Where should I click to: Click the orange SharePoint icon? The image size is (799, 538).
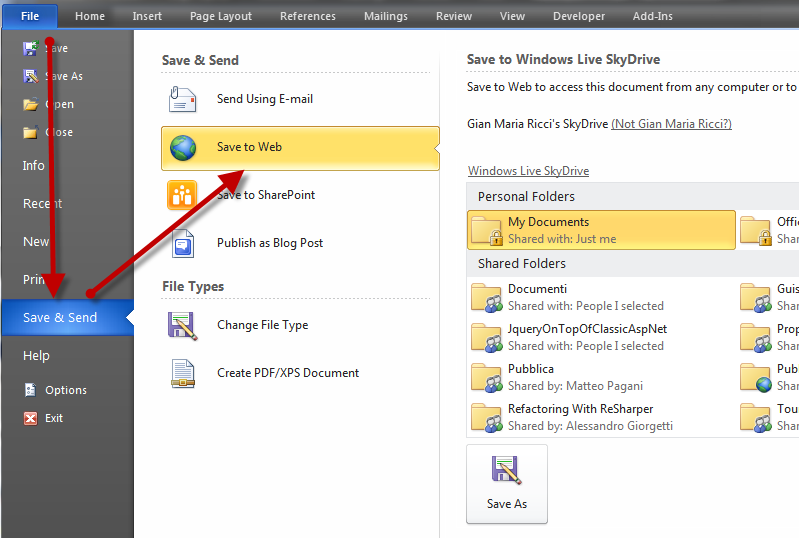[182, 195]
